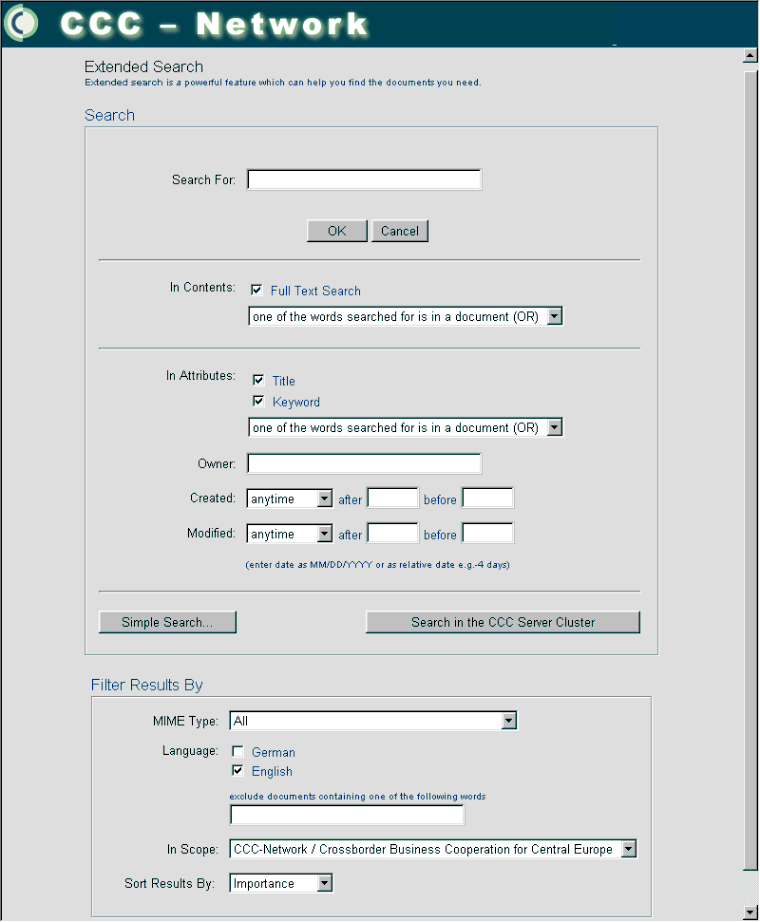Click the Created after date field

[x=392, y=499]
